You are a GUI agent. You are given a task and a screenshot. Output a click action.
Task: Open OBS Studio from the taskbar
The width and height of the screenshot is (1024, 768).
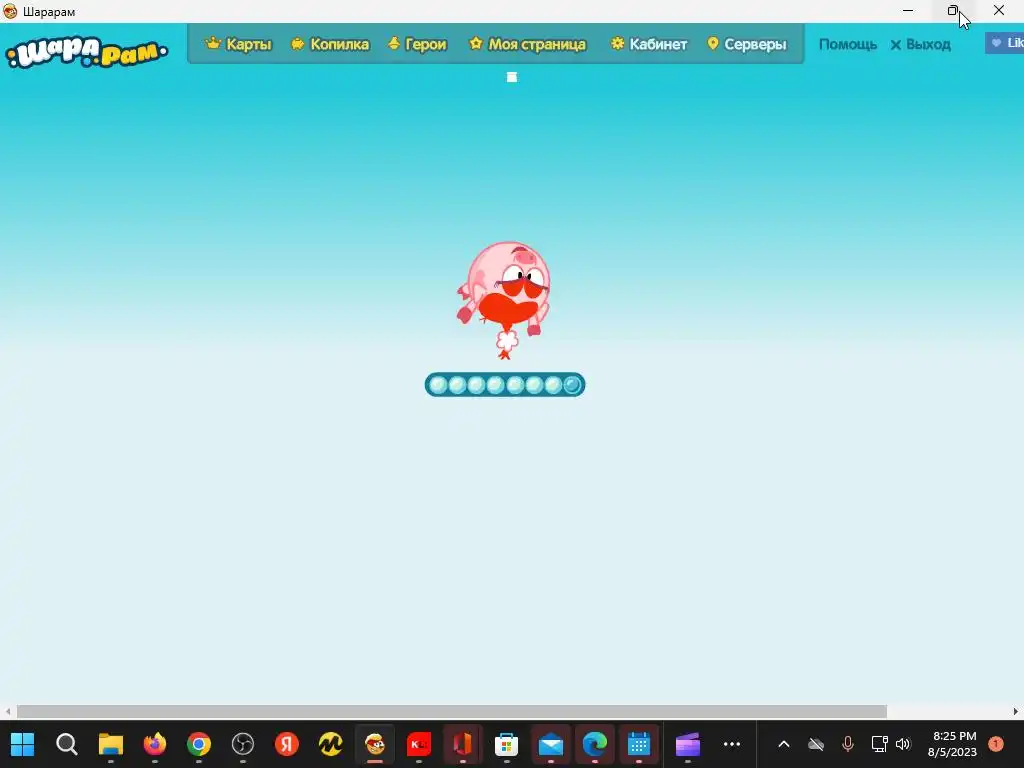tap(242, 744)
